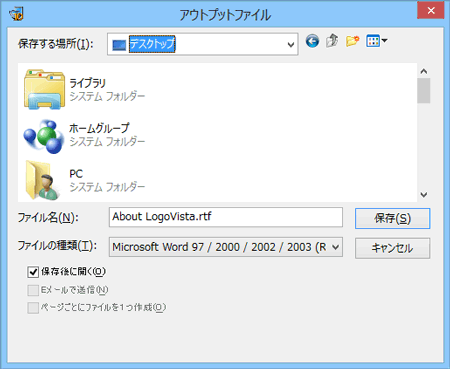Expand the ファイルの種類 dropdown
Screen dimensions: 450x369
pos(336,247)
